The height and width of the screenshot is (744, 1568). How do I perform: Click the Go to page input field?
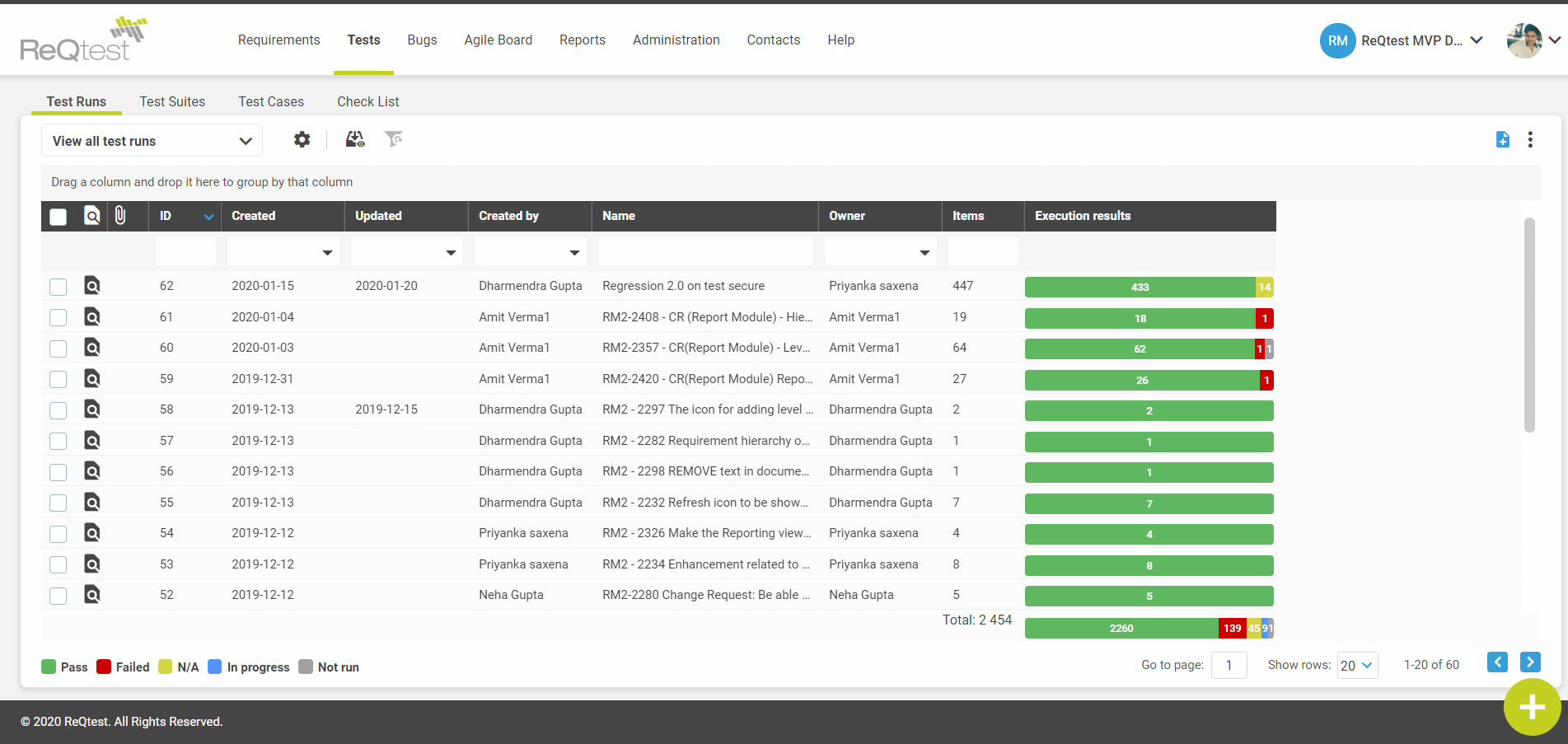(1229, 666)
